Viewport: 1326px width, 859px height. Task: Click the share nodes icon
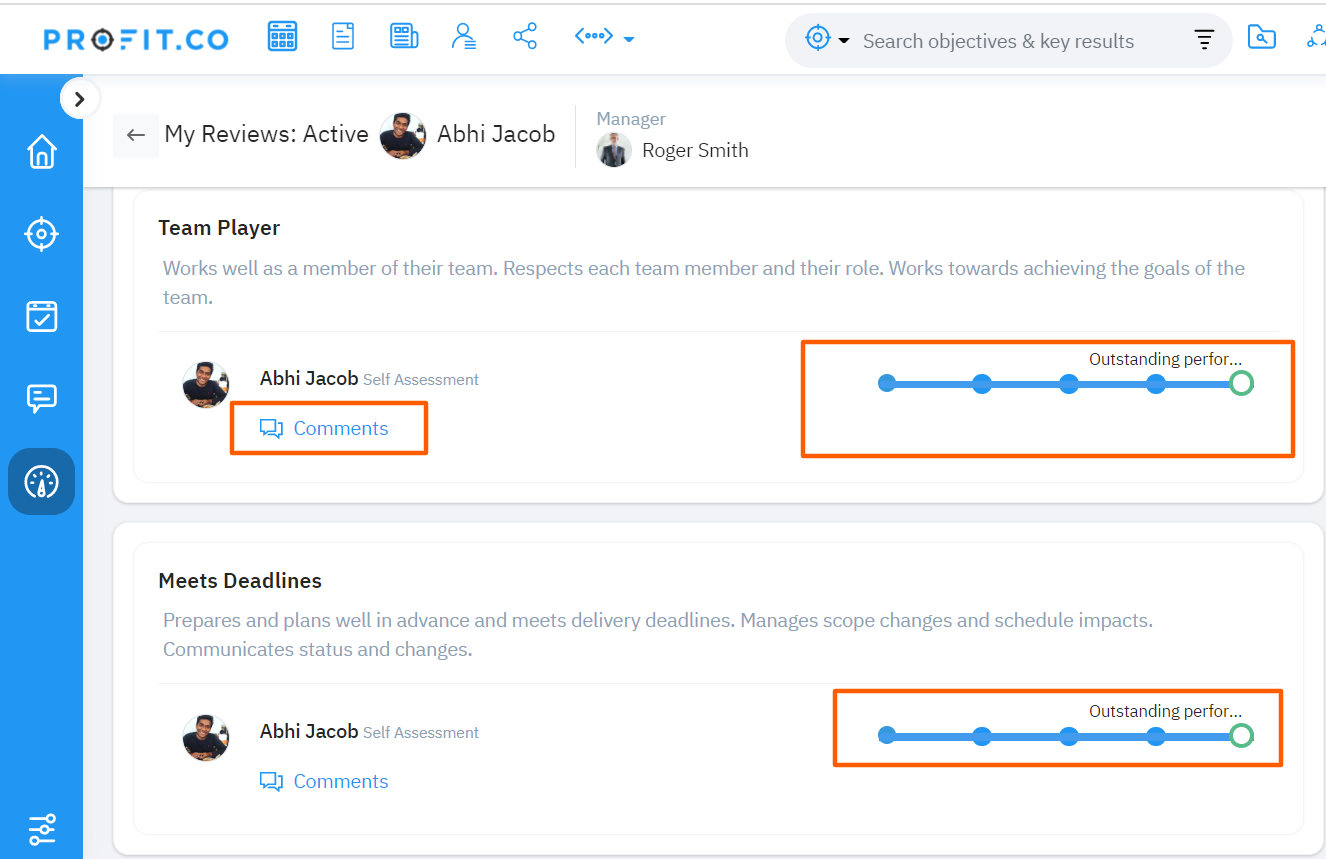(525, 37)
